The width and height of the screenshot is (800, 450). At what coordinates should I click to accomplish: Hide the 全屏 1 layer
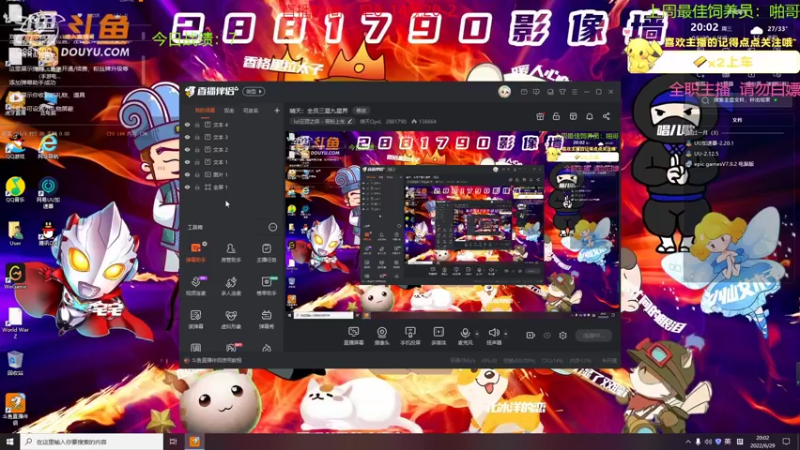(187, 187)
